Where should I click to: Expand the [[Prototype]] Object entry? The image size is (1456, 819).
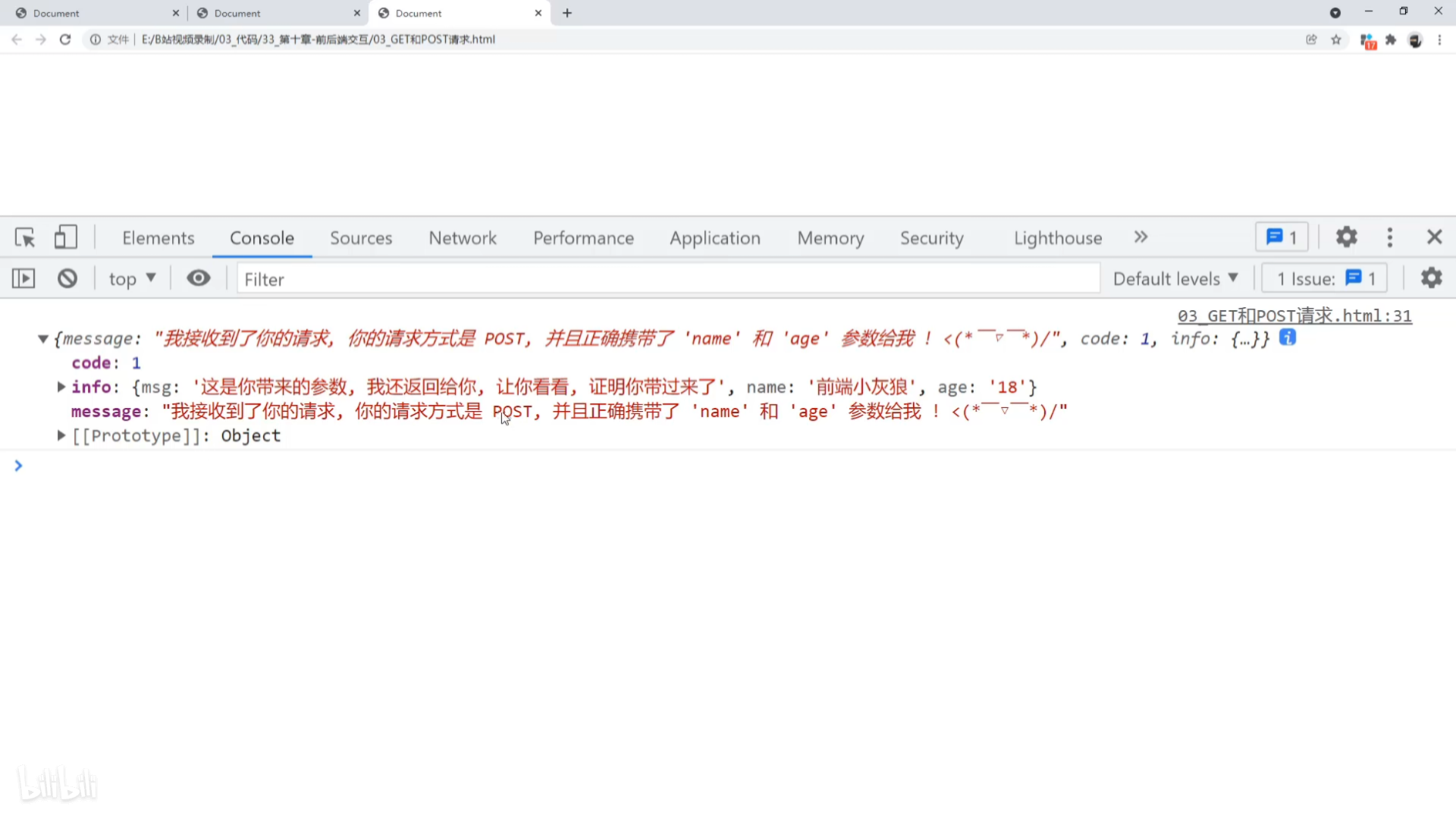point(61,435)
